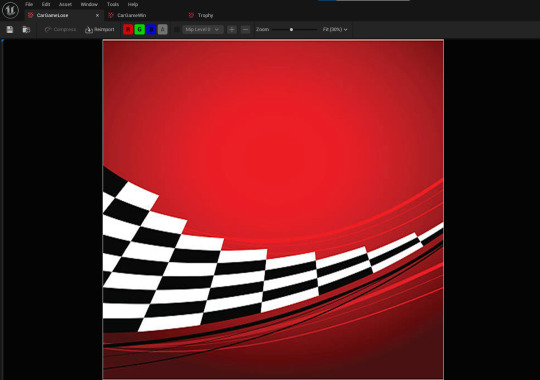
Task: Open the Mip Level dropdown
Action: [202, 30]
